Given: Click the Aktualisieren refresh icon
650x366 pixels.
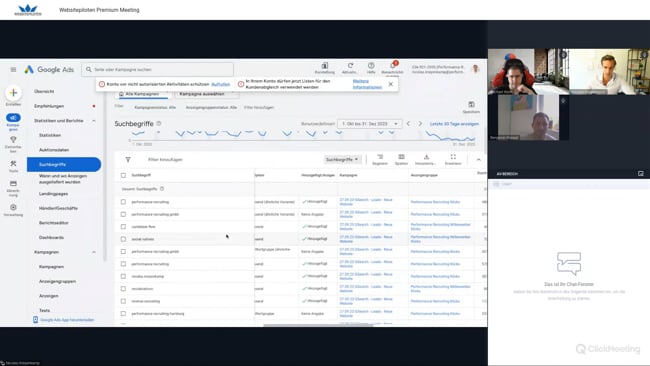Looking at the screenshot, I should pos(350,66).
